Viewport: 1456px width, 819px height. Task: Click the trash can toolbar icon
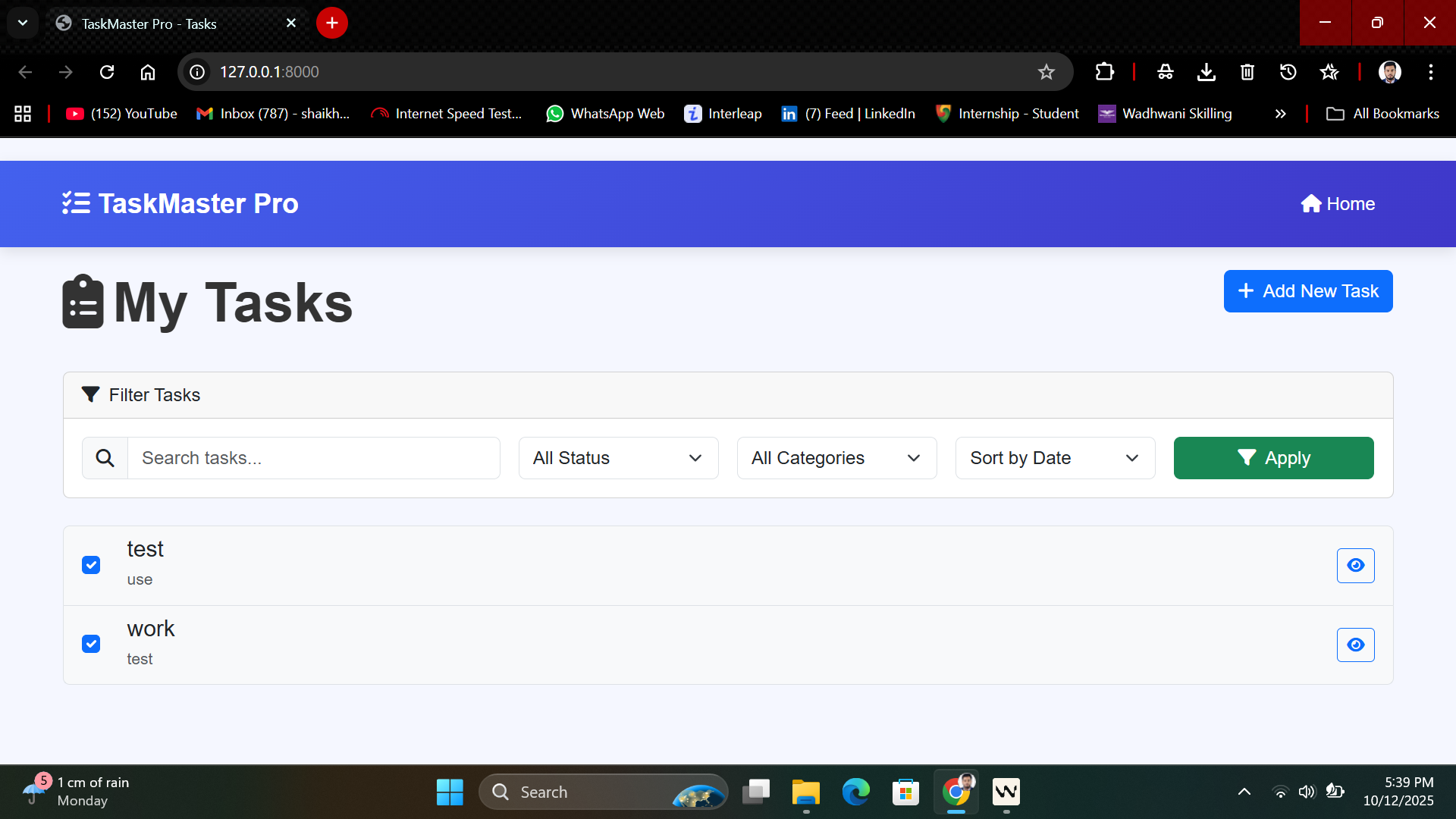click(1247, 72)
